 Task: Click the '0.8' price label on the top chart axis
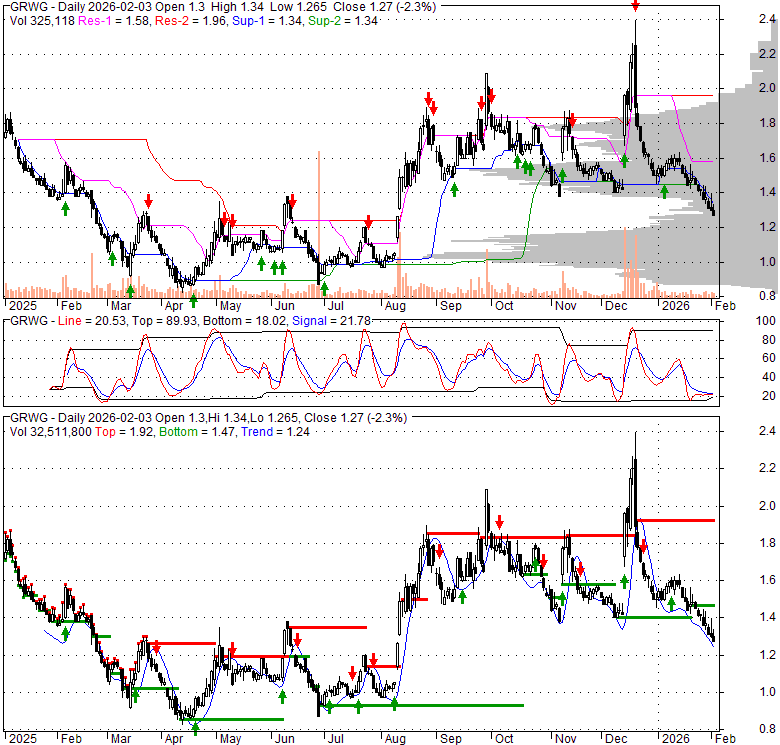(767, 296)
